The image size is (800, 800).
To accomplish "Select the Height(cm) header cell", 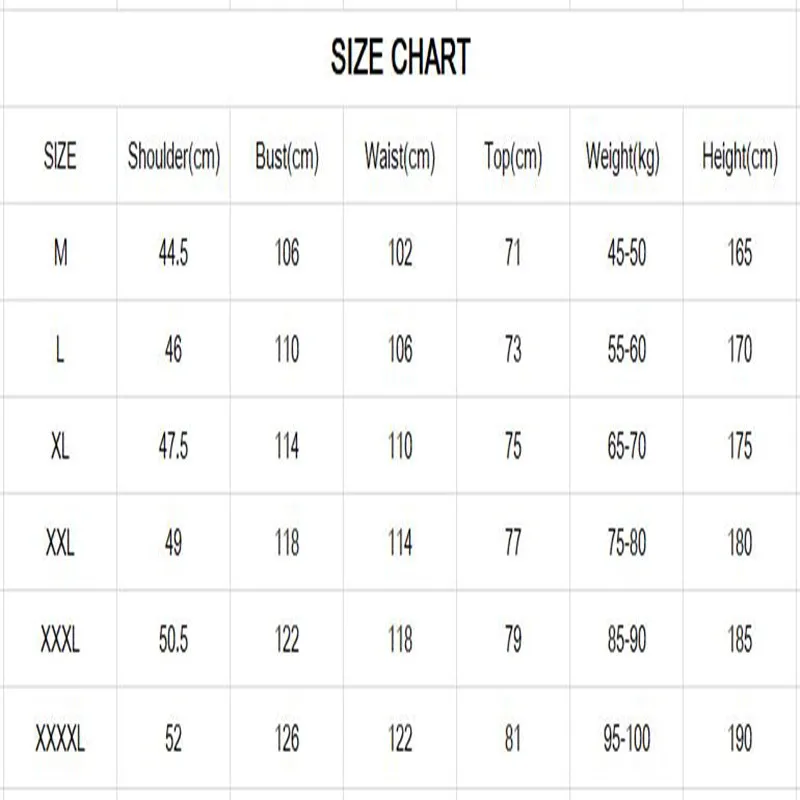I will tap(741, 156).
